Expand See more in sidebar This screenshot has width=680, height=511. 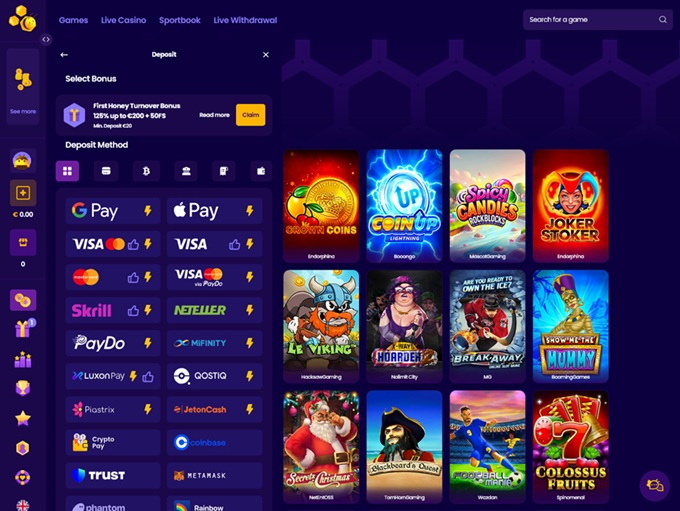(23, 111)
